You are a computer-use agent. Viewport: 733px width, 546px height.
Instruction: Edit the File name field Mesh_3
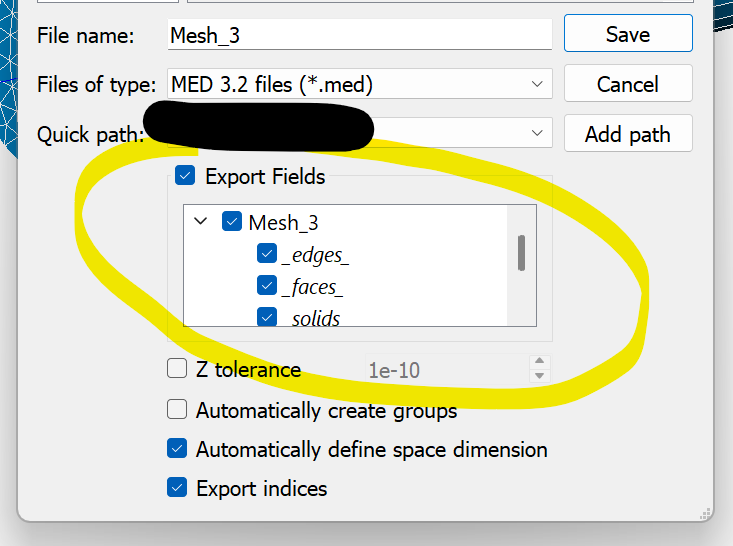point(360,35)
